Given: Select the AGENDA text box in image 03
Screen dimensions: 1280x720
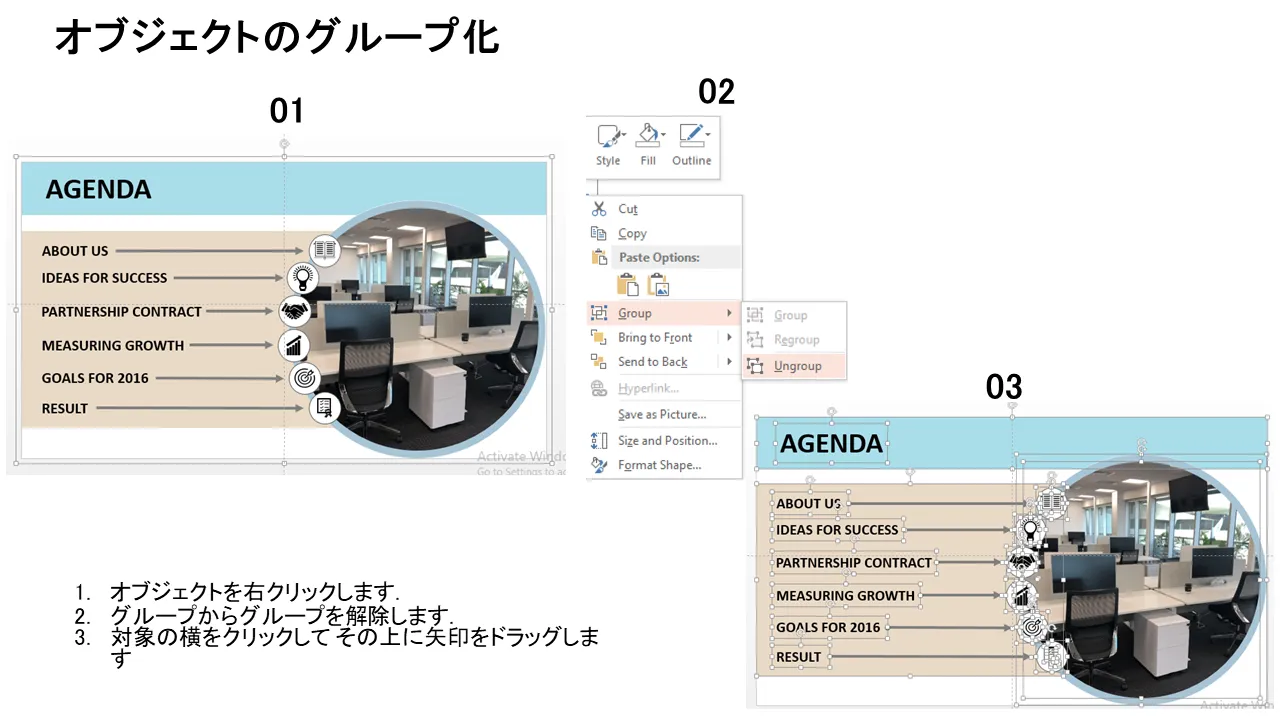Looking at the screenshot, I should (x=830, y=444).
